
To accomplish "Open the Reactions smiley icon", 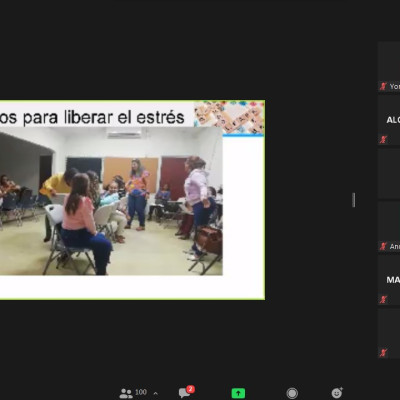I will (337, 393).
